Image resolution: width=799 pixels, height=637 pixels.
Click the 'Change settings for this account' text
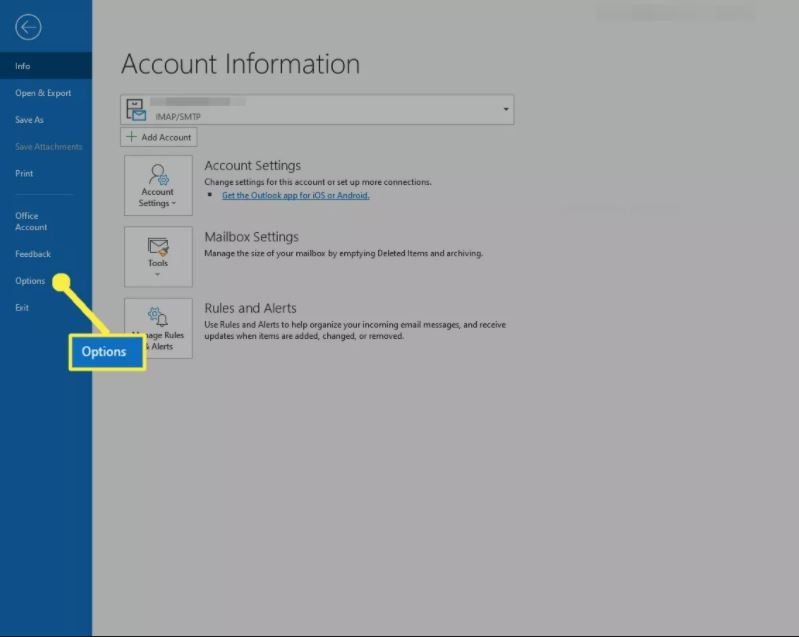pos(318,182)
